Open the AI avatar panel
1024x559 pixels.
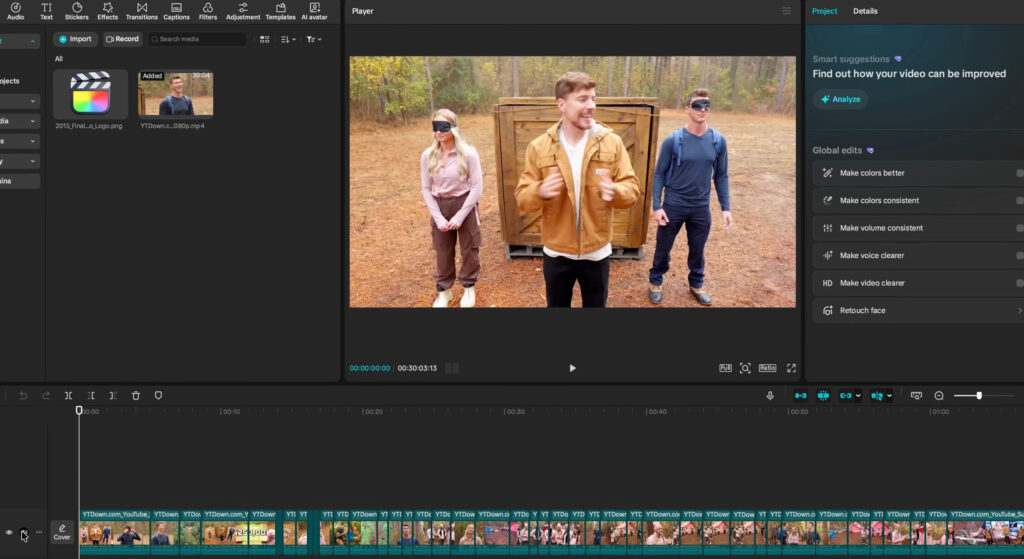pyautogui.click(x=314, y=11)
